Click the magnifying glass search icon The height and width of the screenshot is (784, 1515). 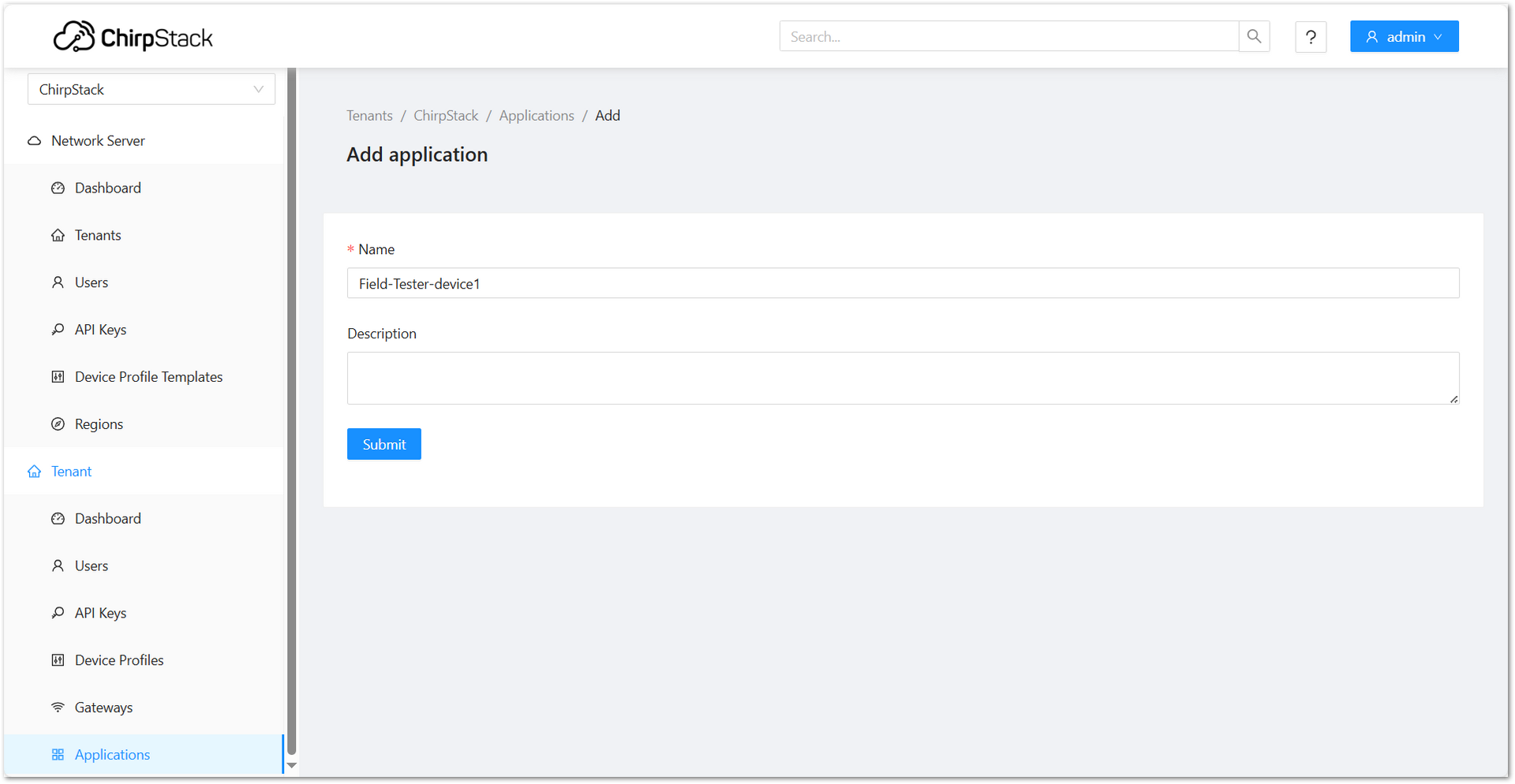tap(1254, 35)
